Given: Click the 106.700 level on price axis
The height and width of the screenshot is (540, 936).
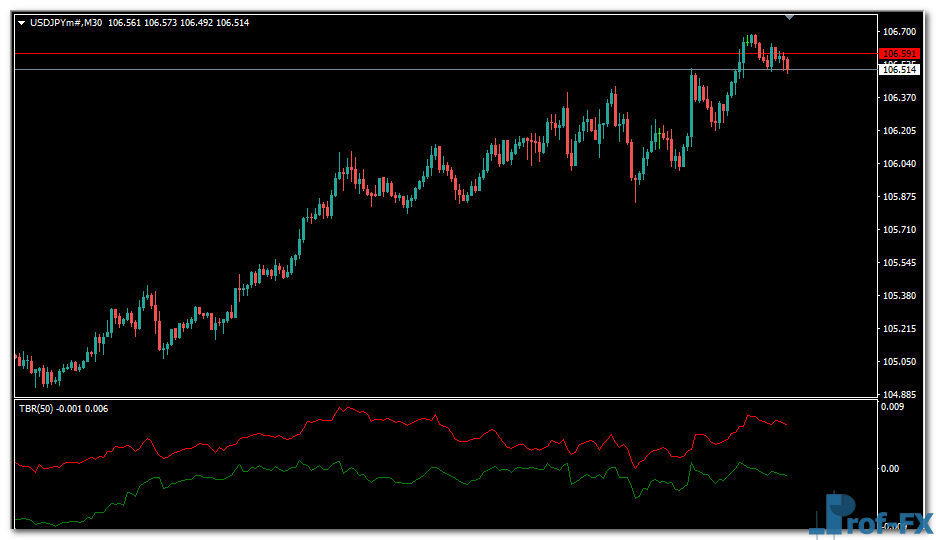Looking at the screenshot, I should point(898,31).
